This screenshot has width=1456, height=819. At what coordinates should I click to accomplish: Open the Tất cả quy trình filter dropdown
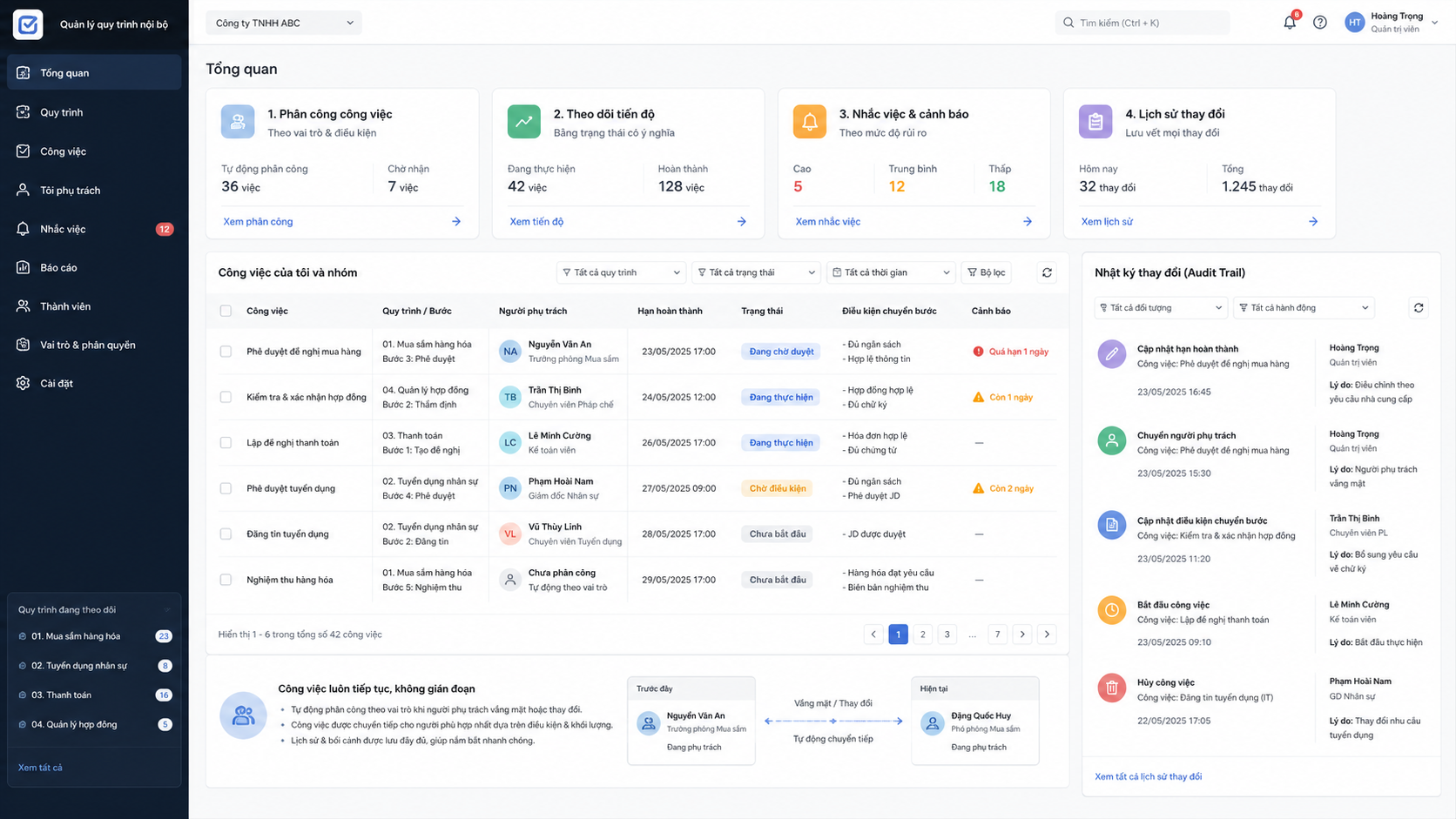pos(621,272)
